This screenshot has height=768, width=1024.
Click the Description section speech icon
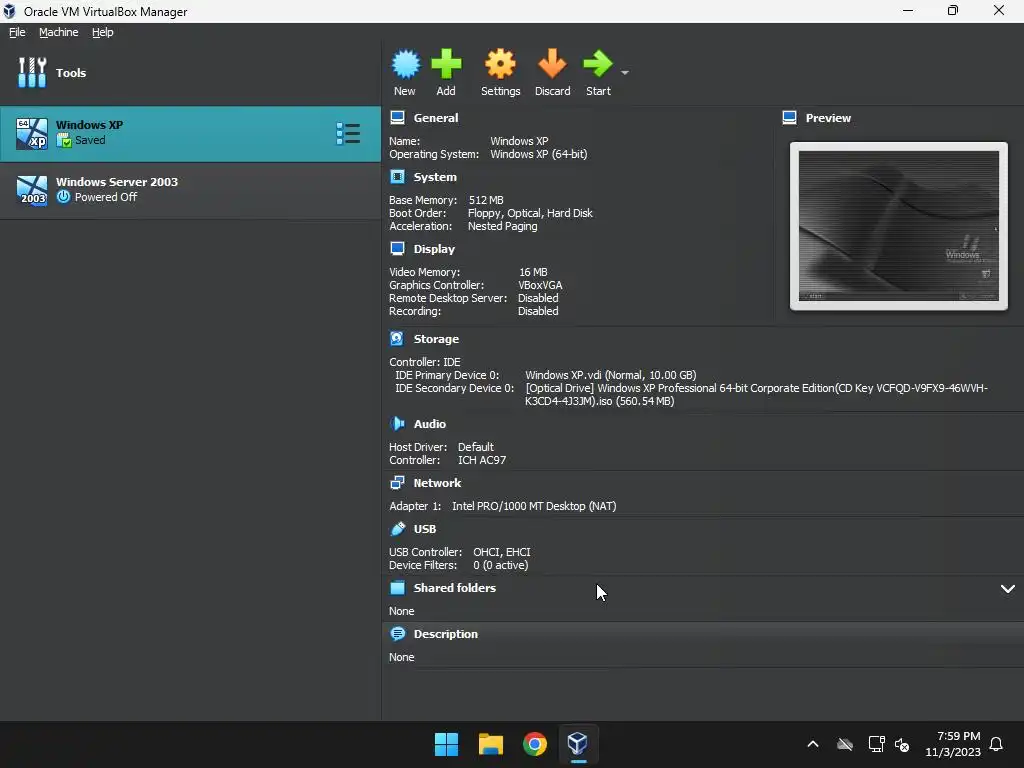pos(397,633)
